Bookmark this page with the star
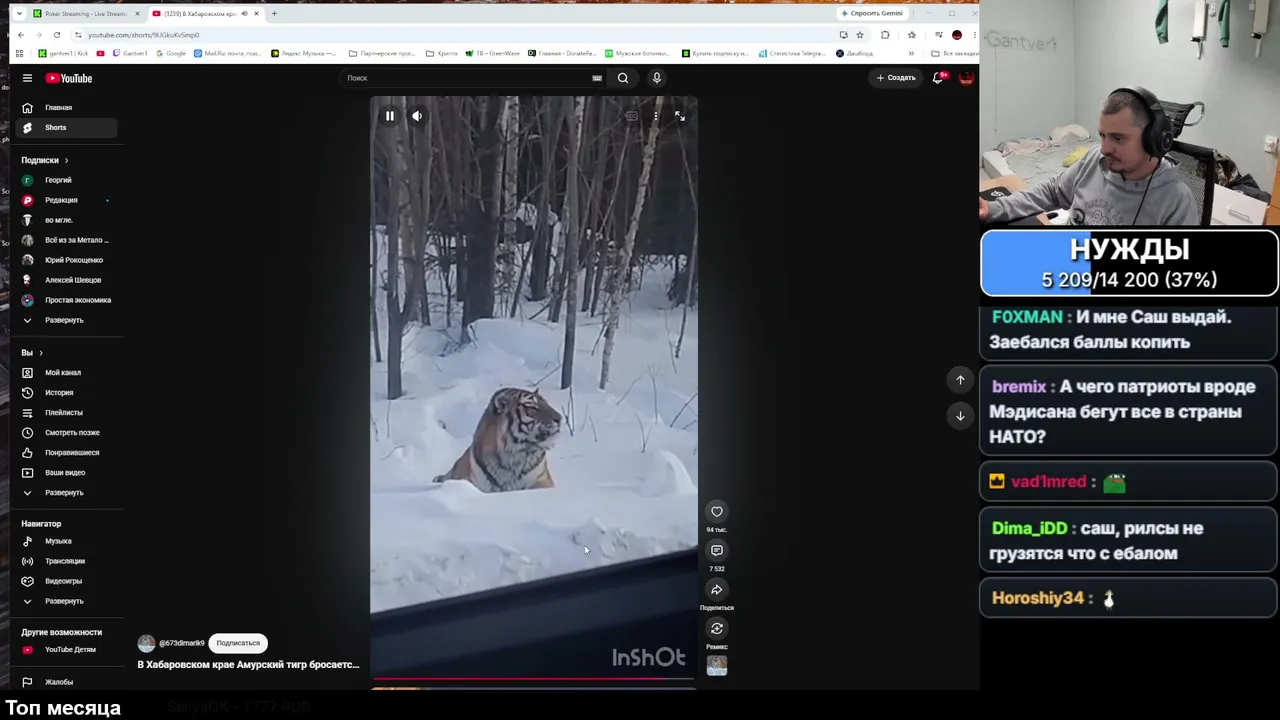 click(860, 35)
